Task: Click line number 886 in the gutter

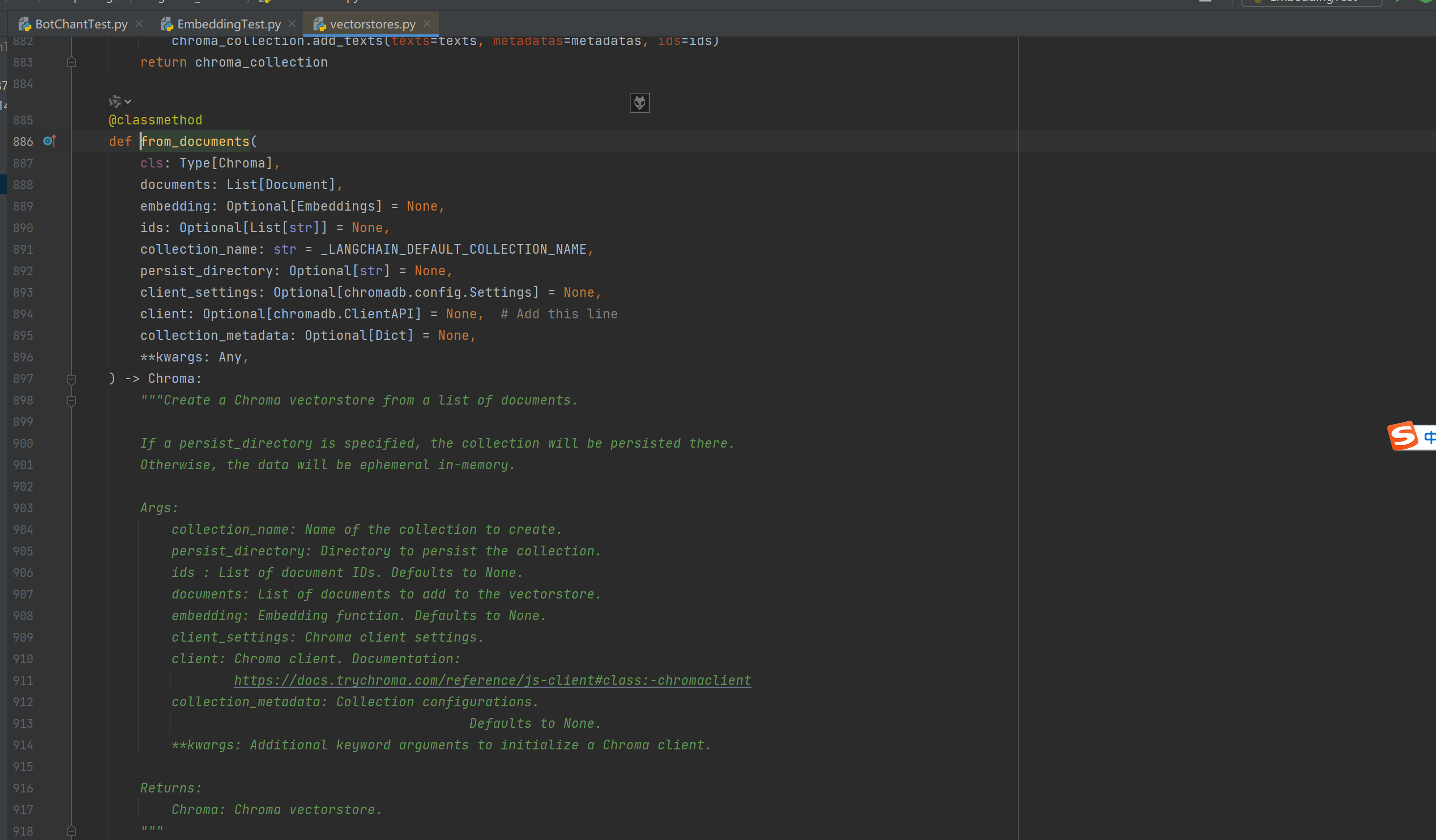Action: click(24, 141)
